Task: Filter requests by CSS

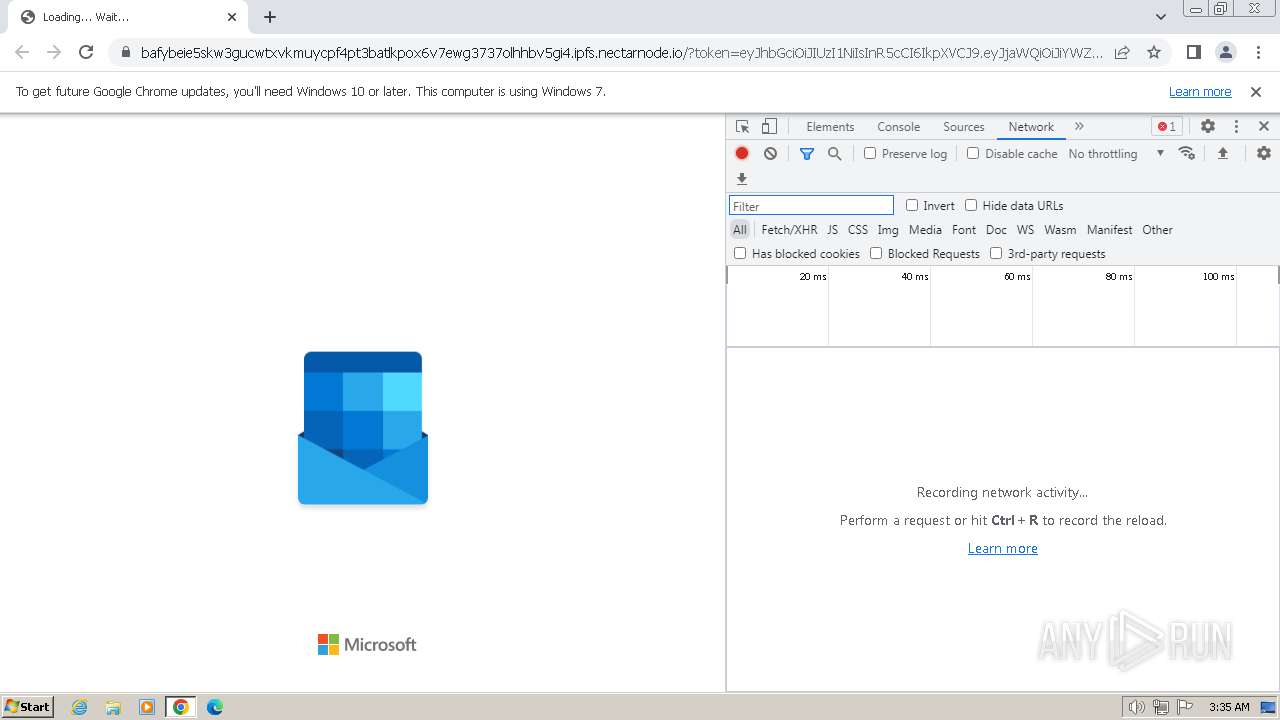Action: [858, 230]
